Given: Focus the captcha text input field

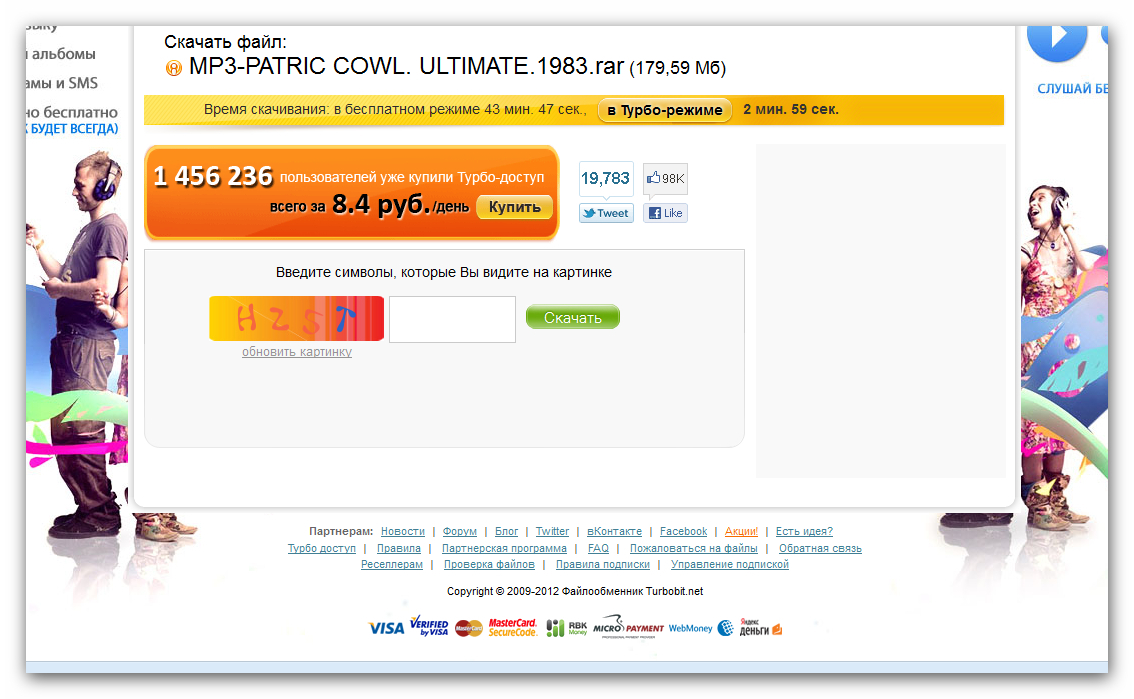Looking at the screenshot, I should click(452, 319).
